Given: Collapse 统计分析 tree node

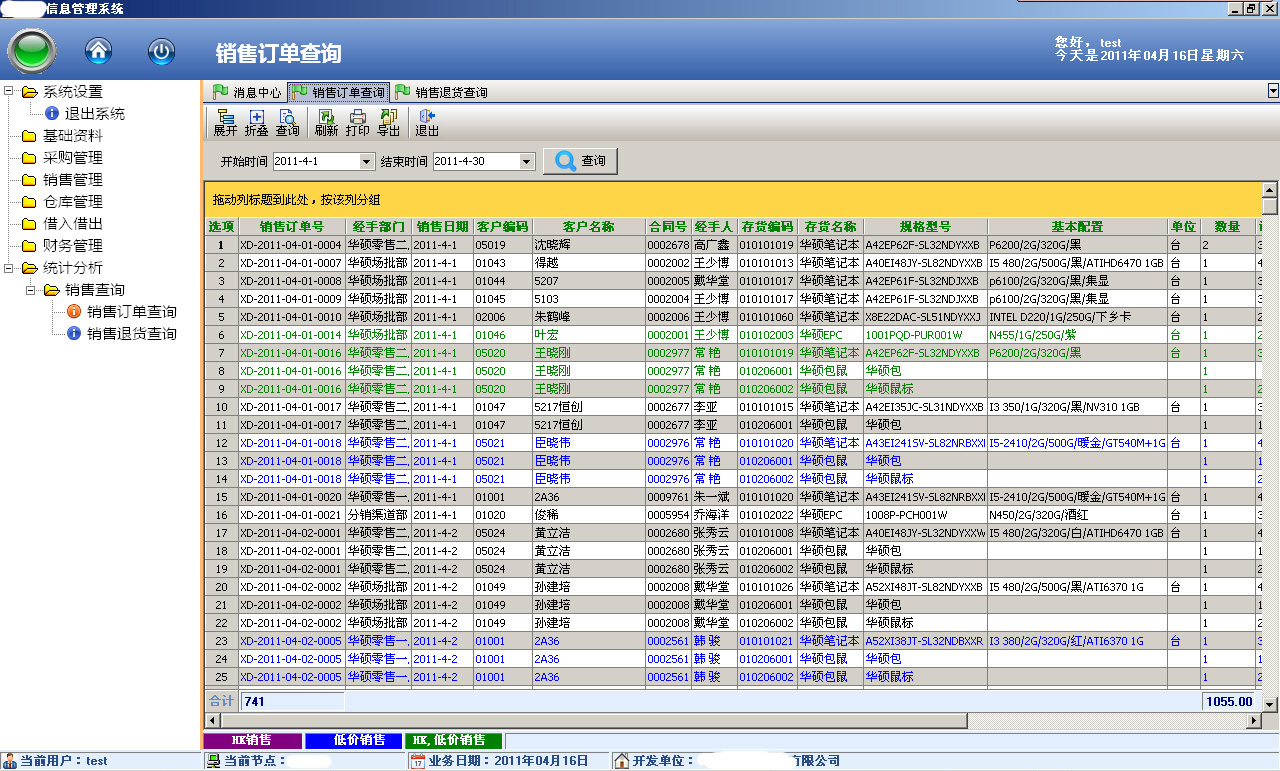Looking at the screenshot, I should click(8, 267).
